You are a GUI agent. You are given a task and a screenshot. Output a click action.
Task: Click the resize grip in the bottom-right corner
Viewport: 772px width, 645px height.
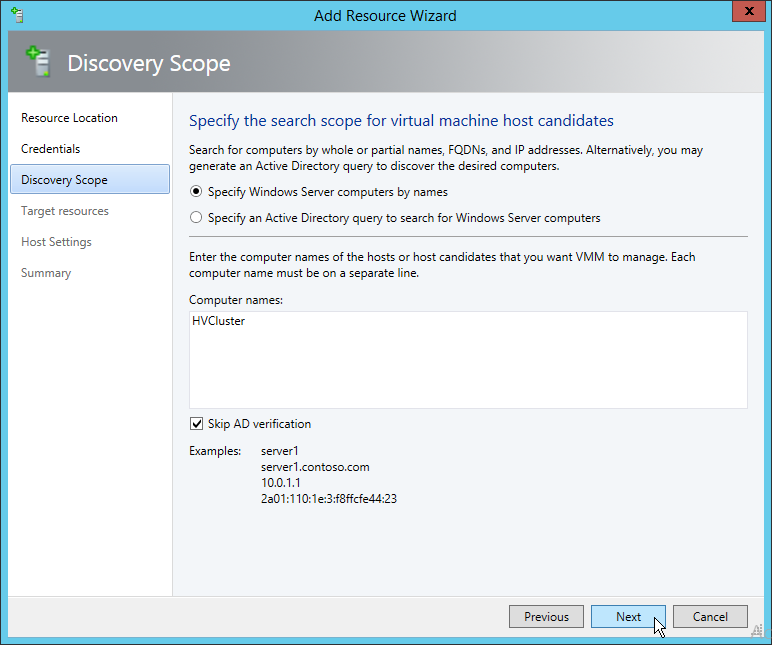point(757,630)
